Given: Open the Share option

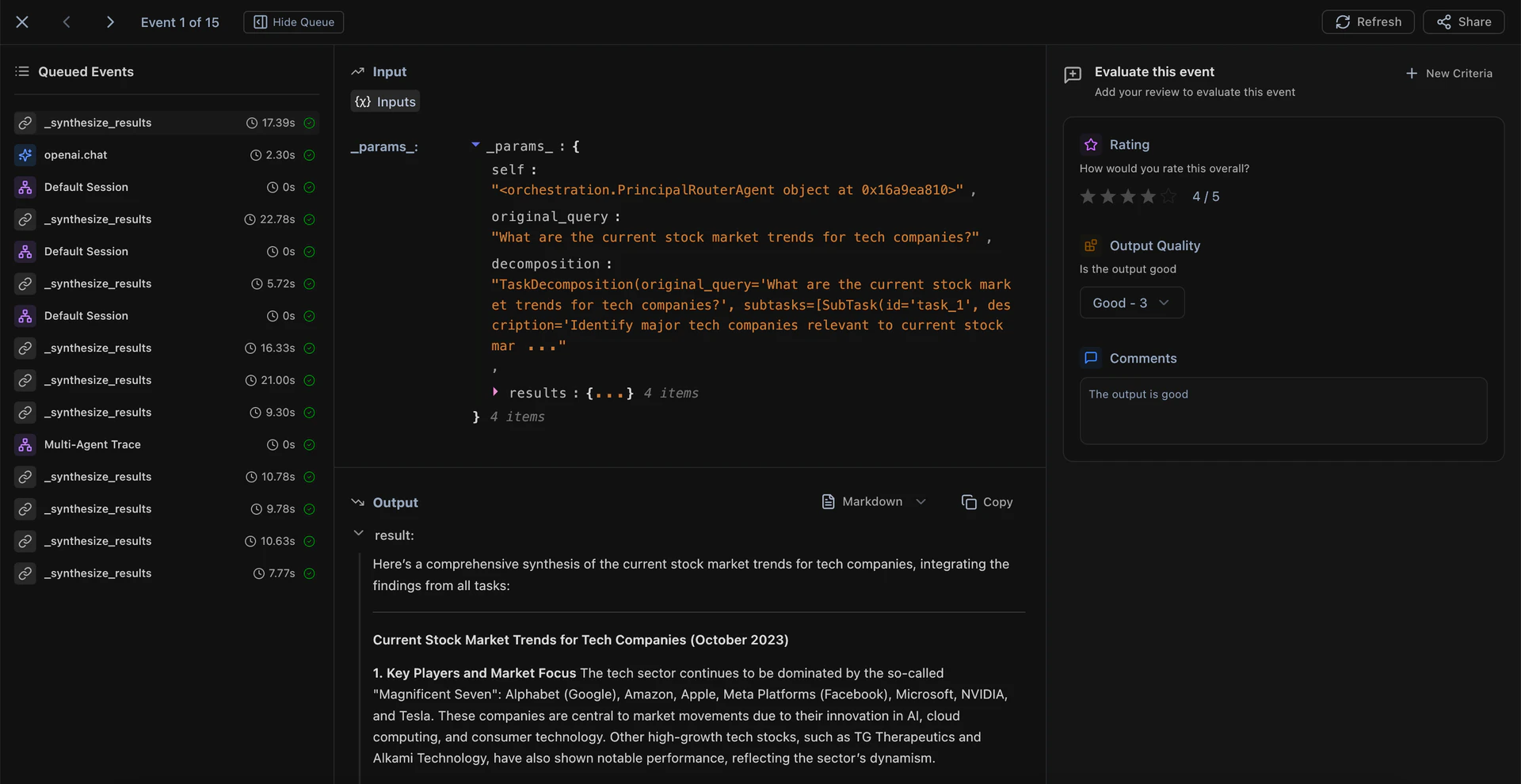Looking at the screenshot, I should tap(1463, 22).
